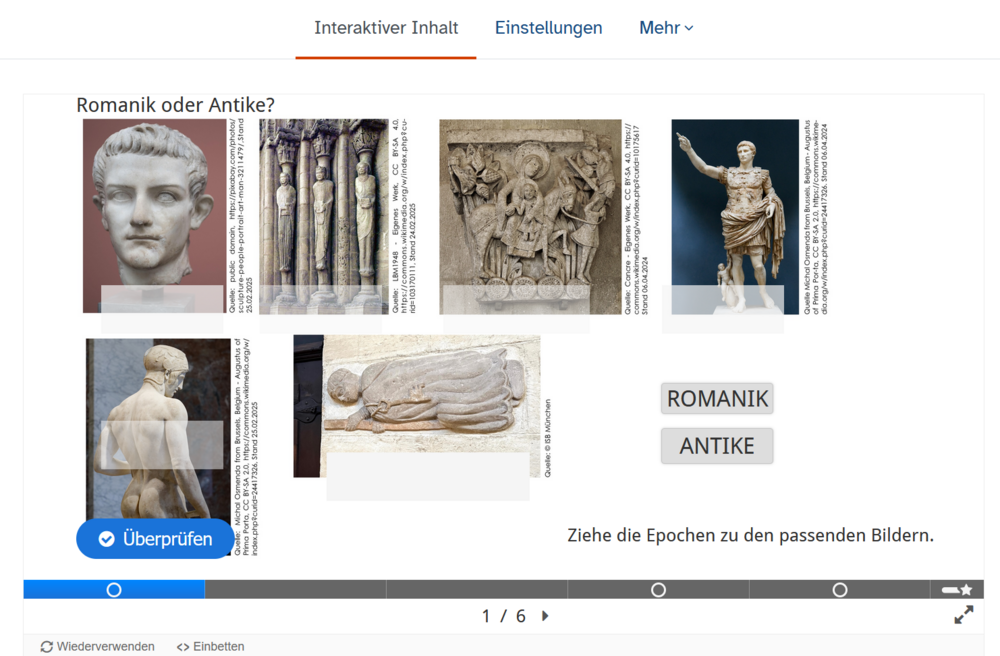1000x656 pixels.
Task: Toggle fullscreen mode icon
Action: (964, 615)
